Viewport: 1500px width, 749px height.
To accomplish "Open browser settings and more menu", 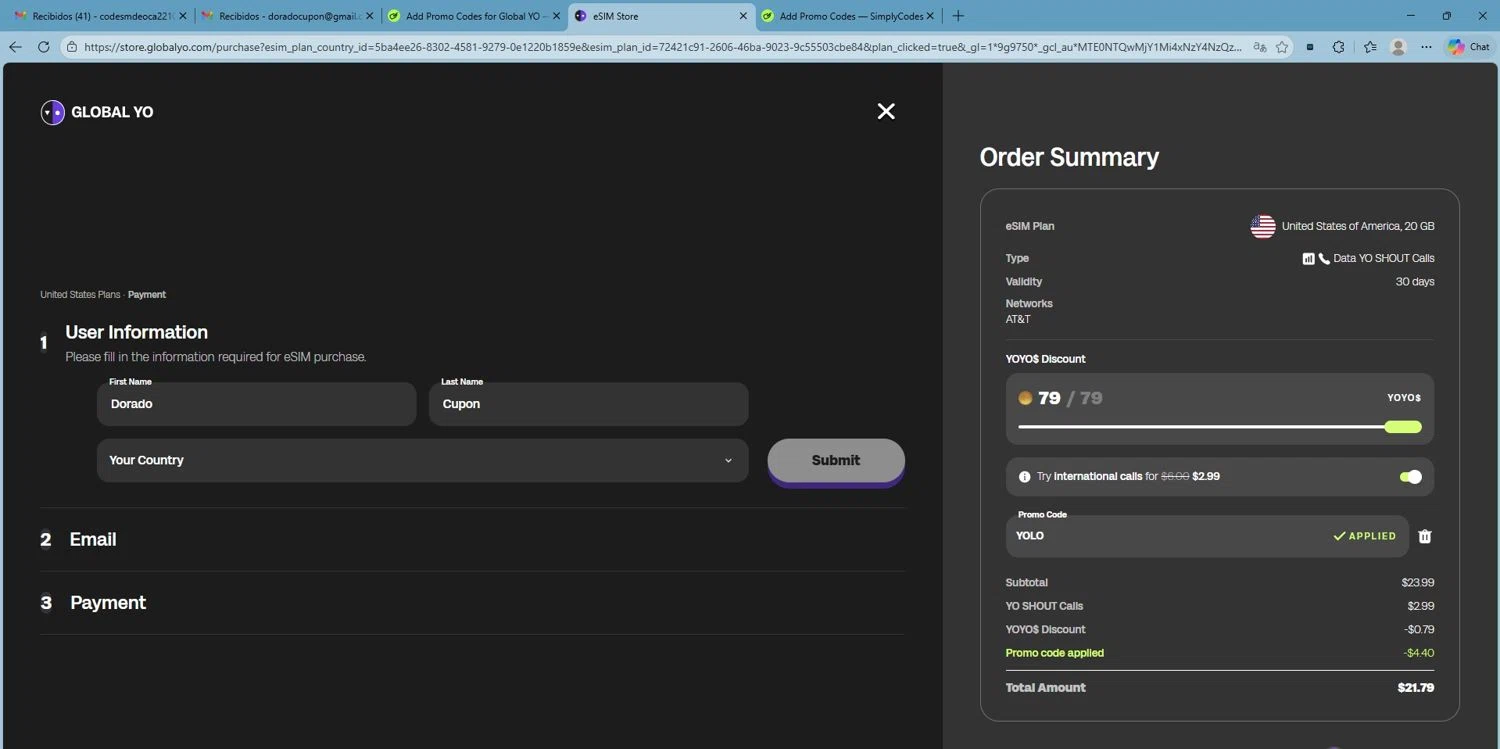I will click(x=1426, y=47).
